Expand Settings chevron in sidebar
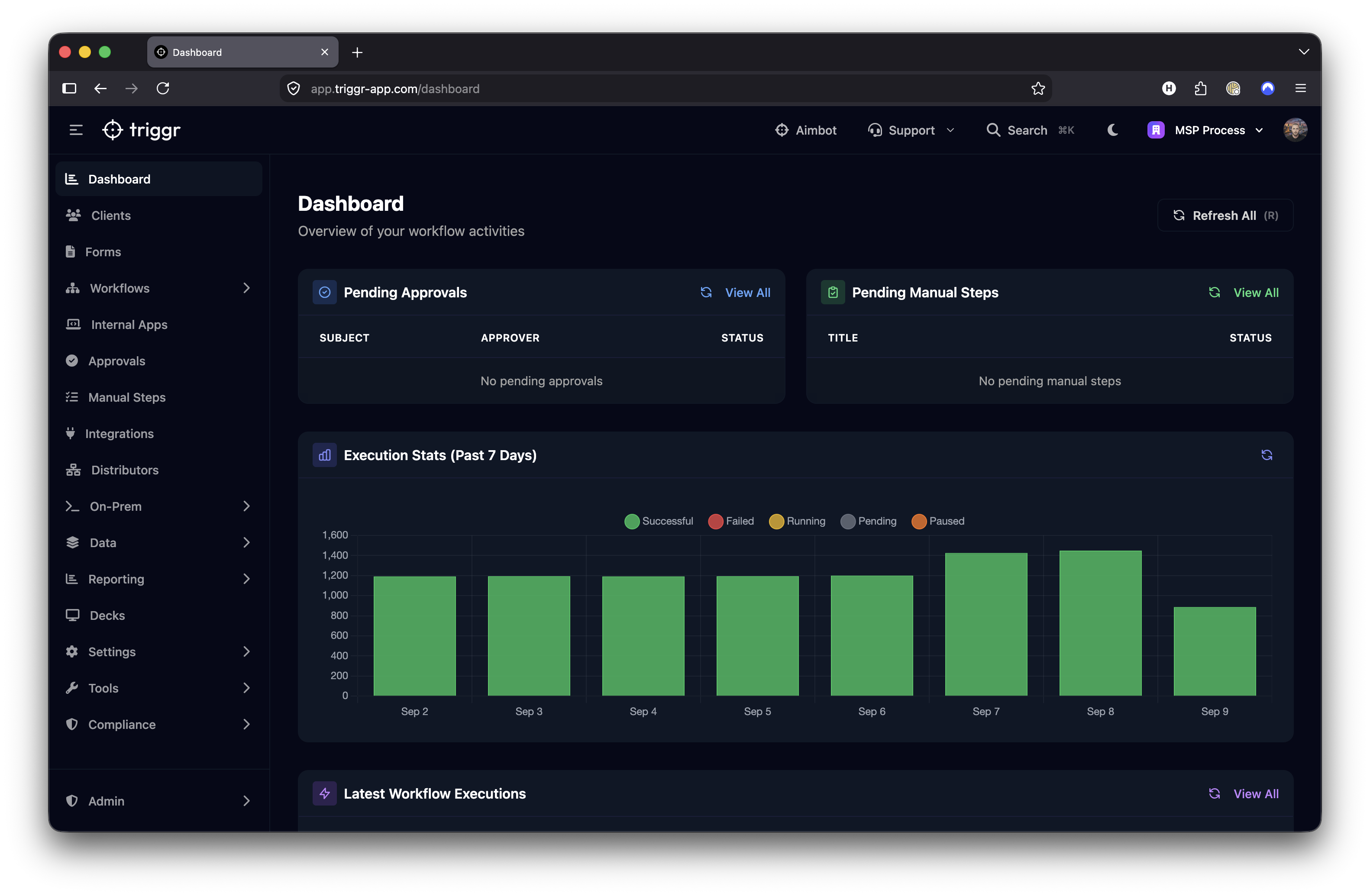Screen dimensions: 1370x896 click(246, 651)
